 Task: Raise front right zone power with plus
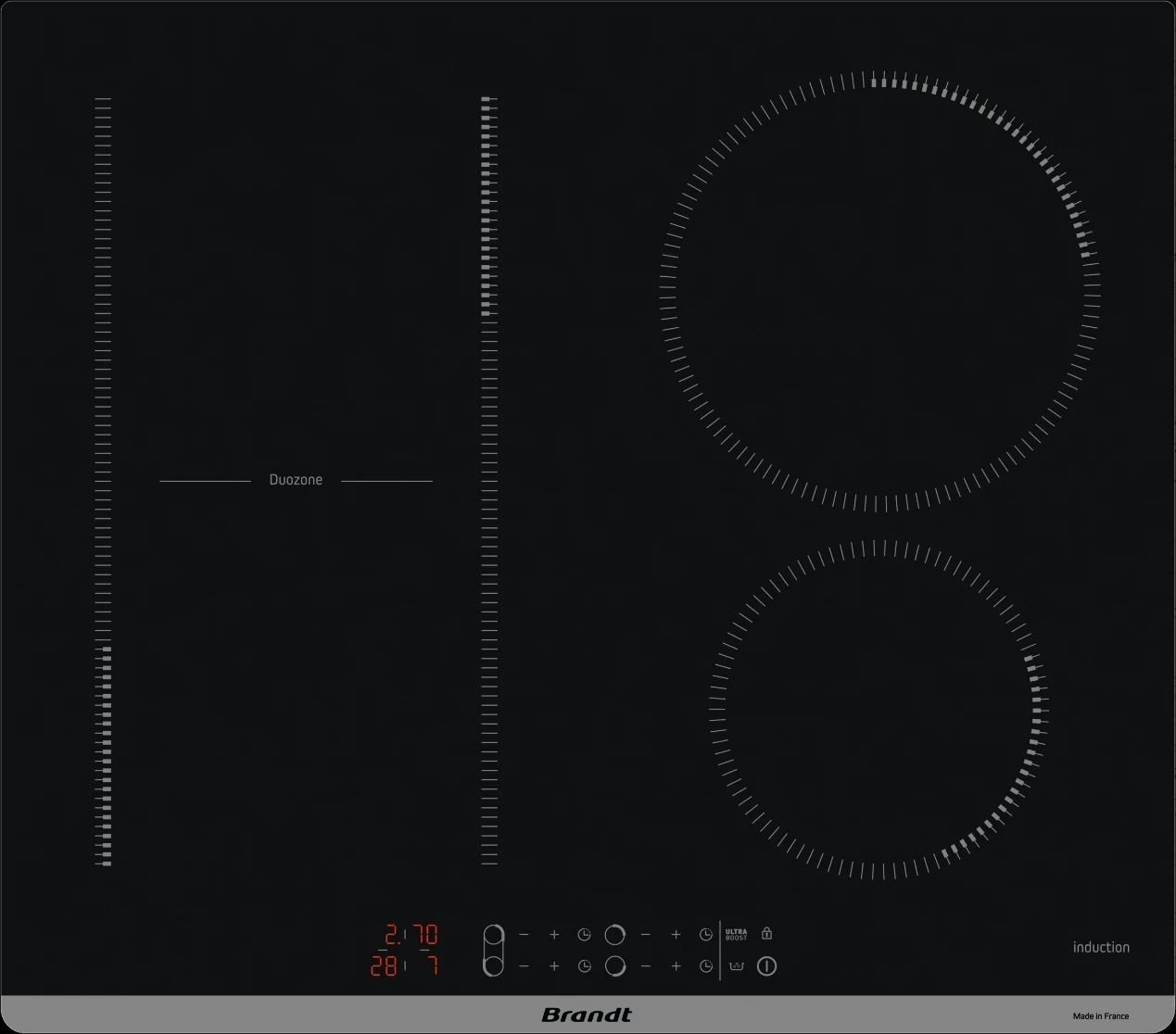676,966
